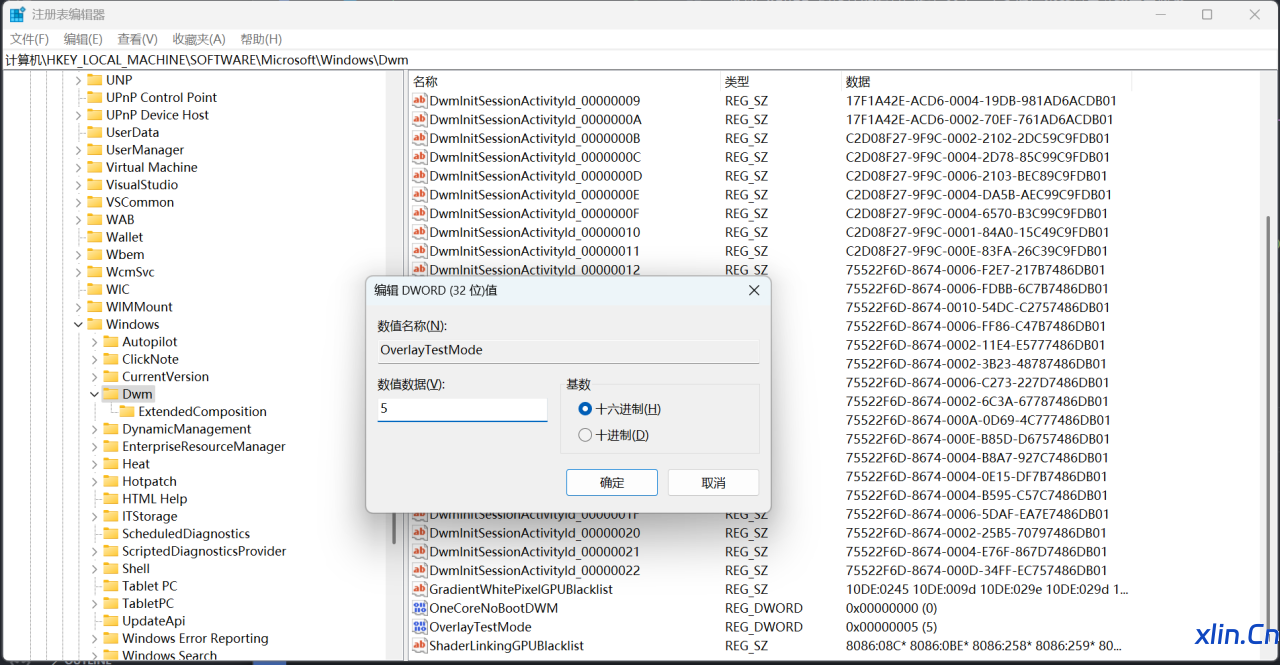Screen dimensions: 1280x665
Task: Select the decimal (十进制) radio button
Action: pyautogui.click(x=585, y=435)
